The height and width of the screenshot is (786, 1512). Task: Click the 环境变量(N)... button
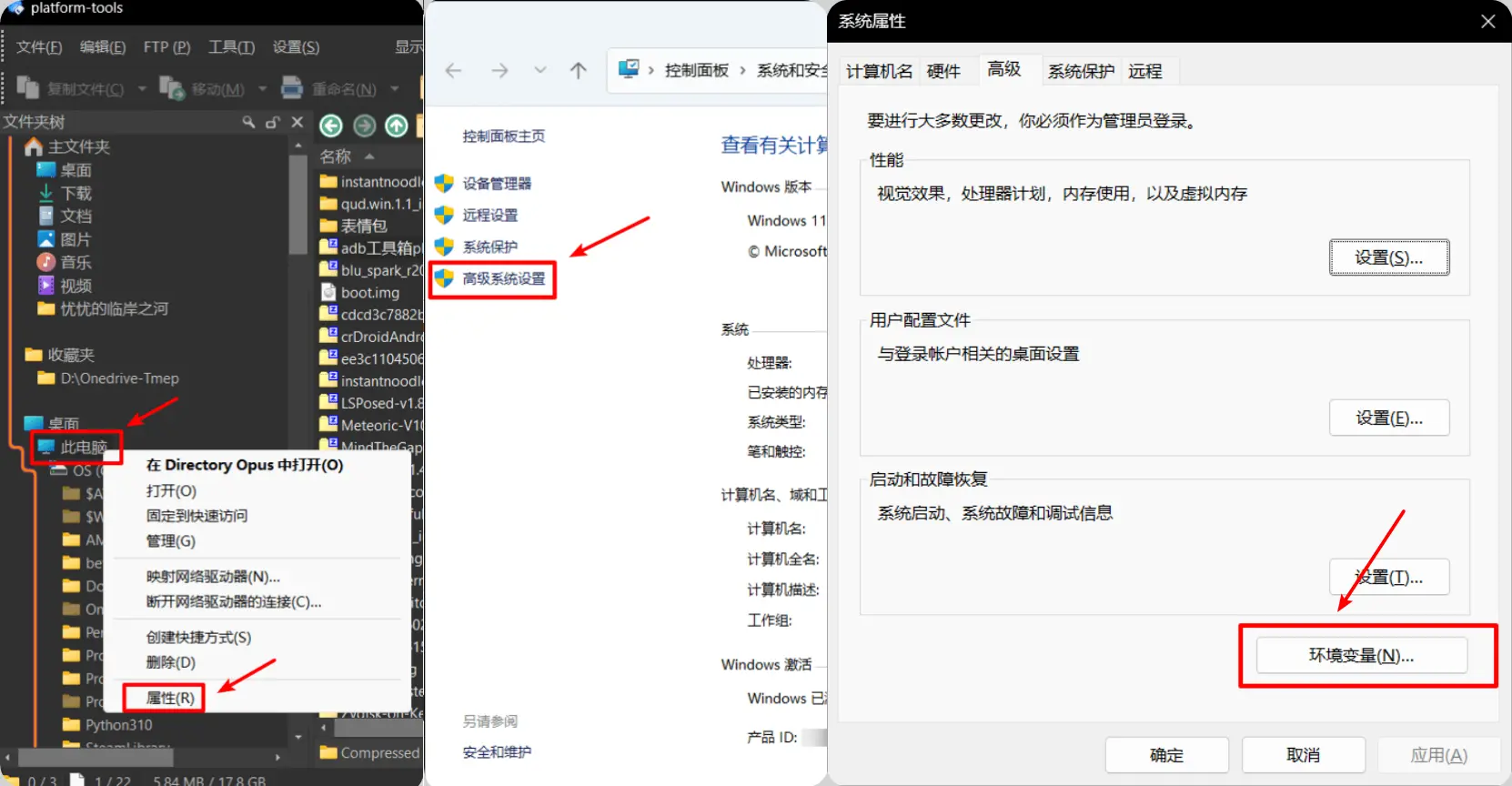(1361, 655)
